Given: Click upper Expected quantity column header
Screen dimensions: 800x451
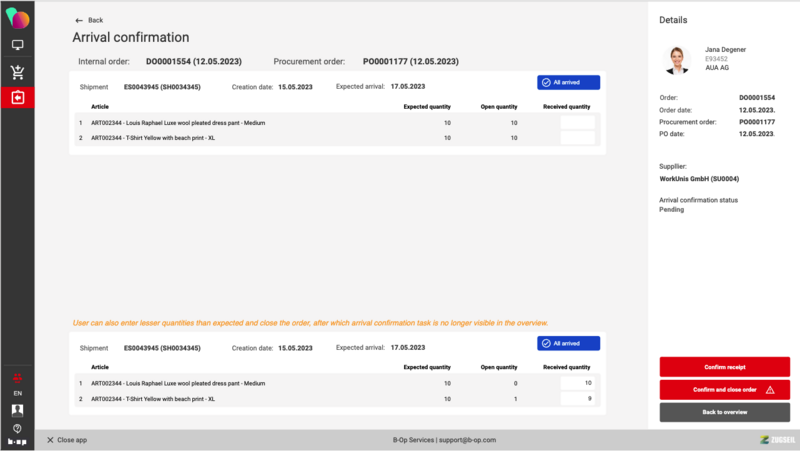Looking at the screenshot, I should coord(427,107).
